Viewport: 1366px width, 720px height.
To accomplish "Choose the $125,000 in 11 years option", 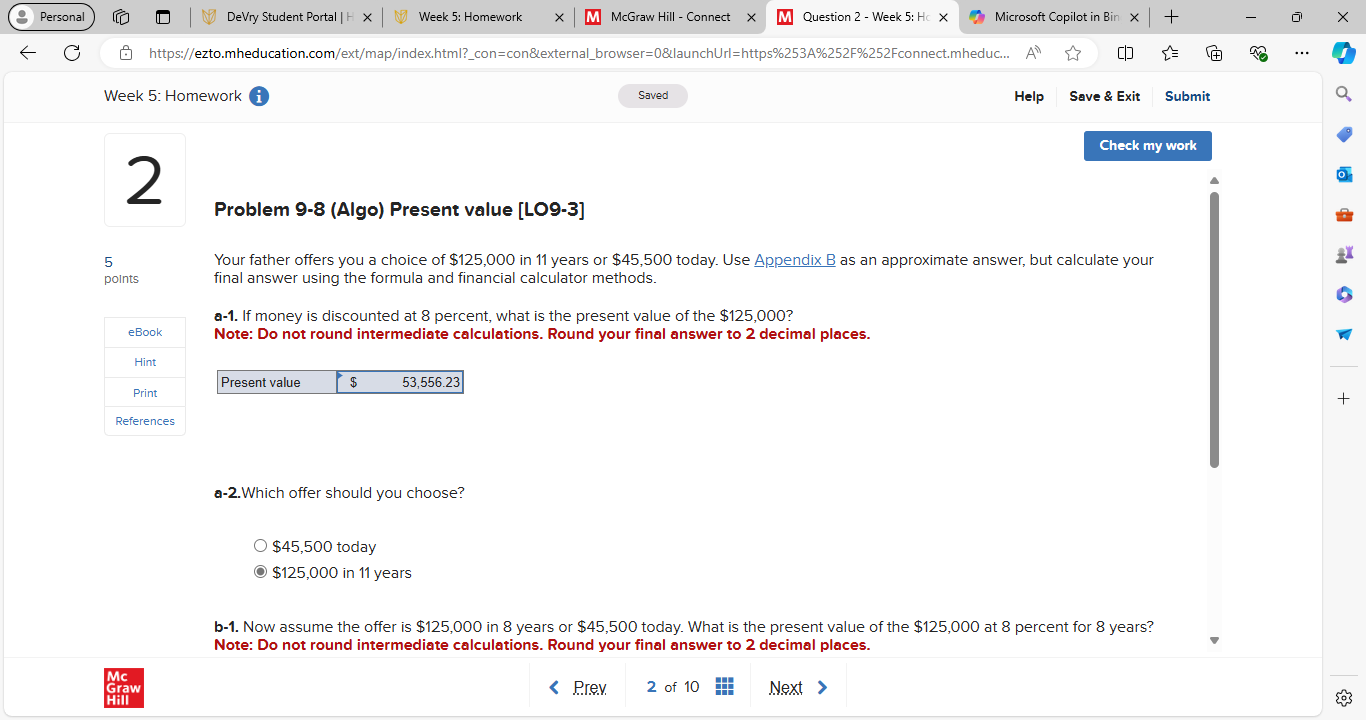I will pos(260,571).
